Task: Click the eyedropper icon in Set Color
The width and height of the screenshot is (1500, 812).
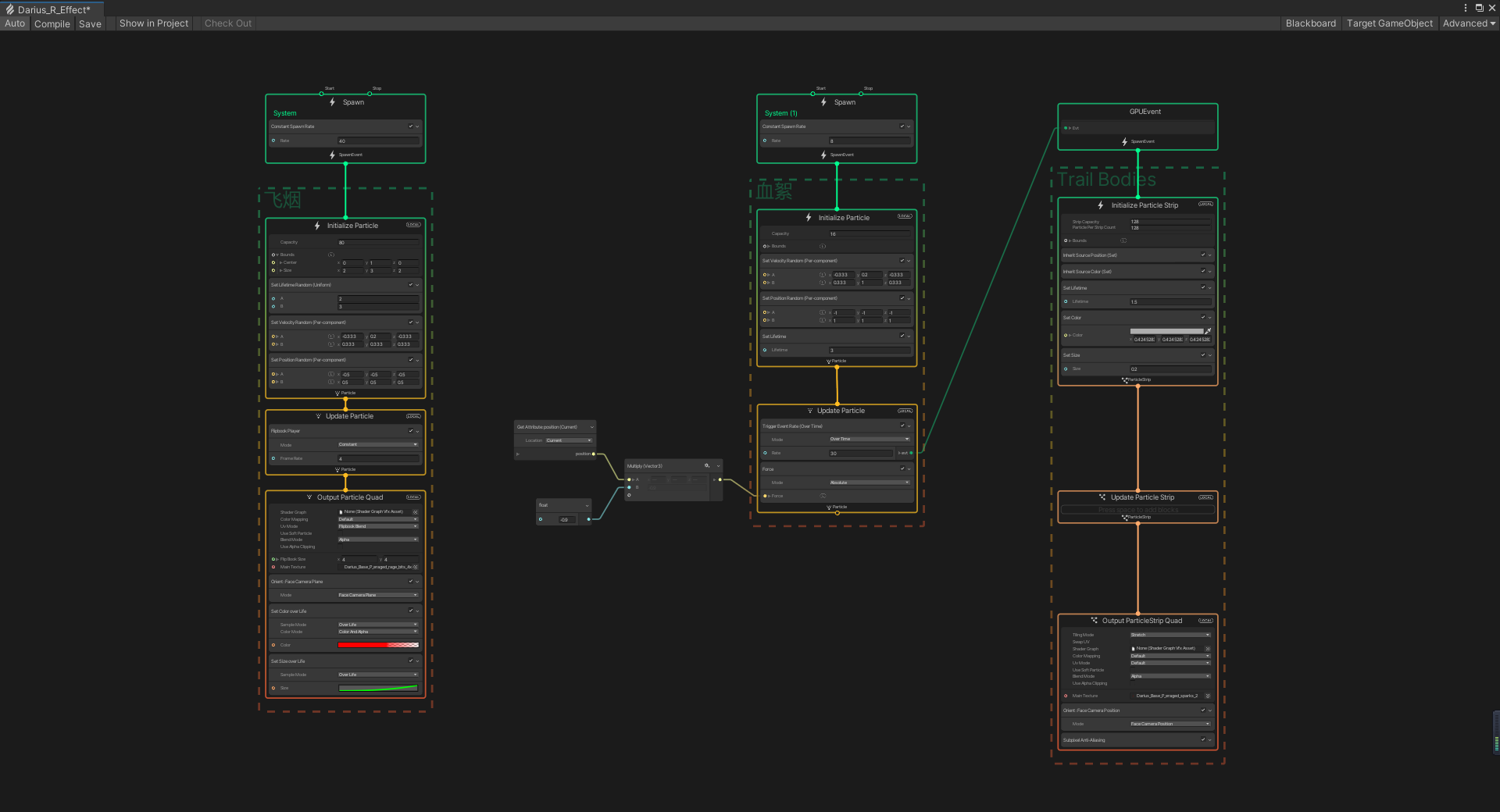Action: tap(1208, 331)
